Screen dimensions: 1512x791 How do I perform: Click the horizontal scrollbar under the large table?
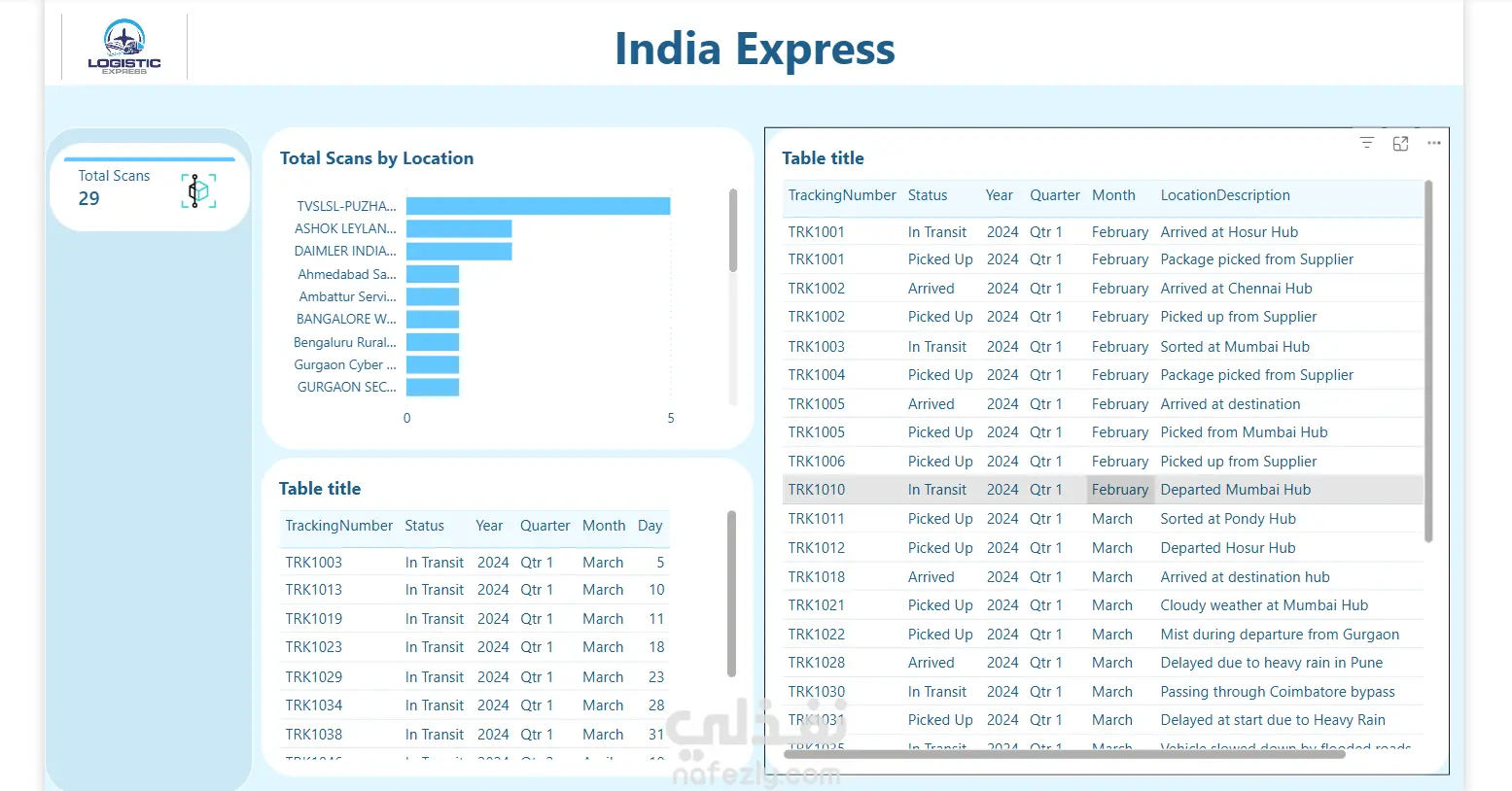tap(1065, 754)
